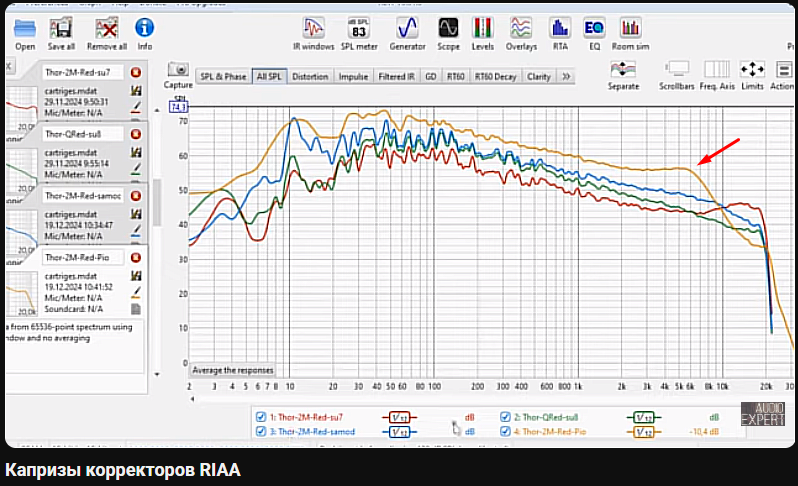Uncheck trace 1: Thor-2M-Red-su7 in legend
Image resolution: width=798 pixels, height=486 pixels.
point(261,417)
